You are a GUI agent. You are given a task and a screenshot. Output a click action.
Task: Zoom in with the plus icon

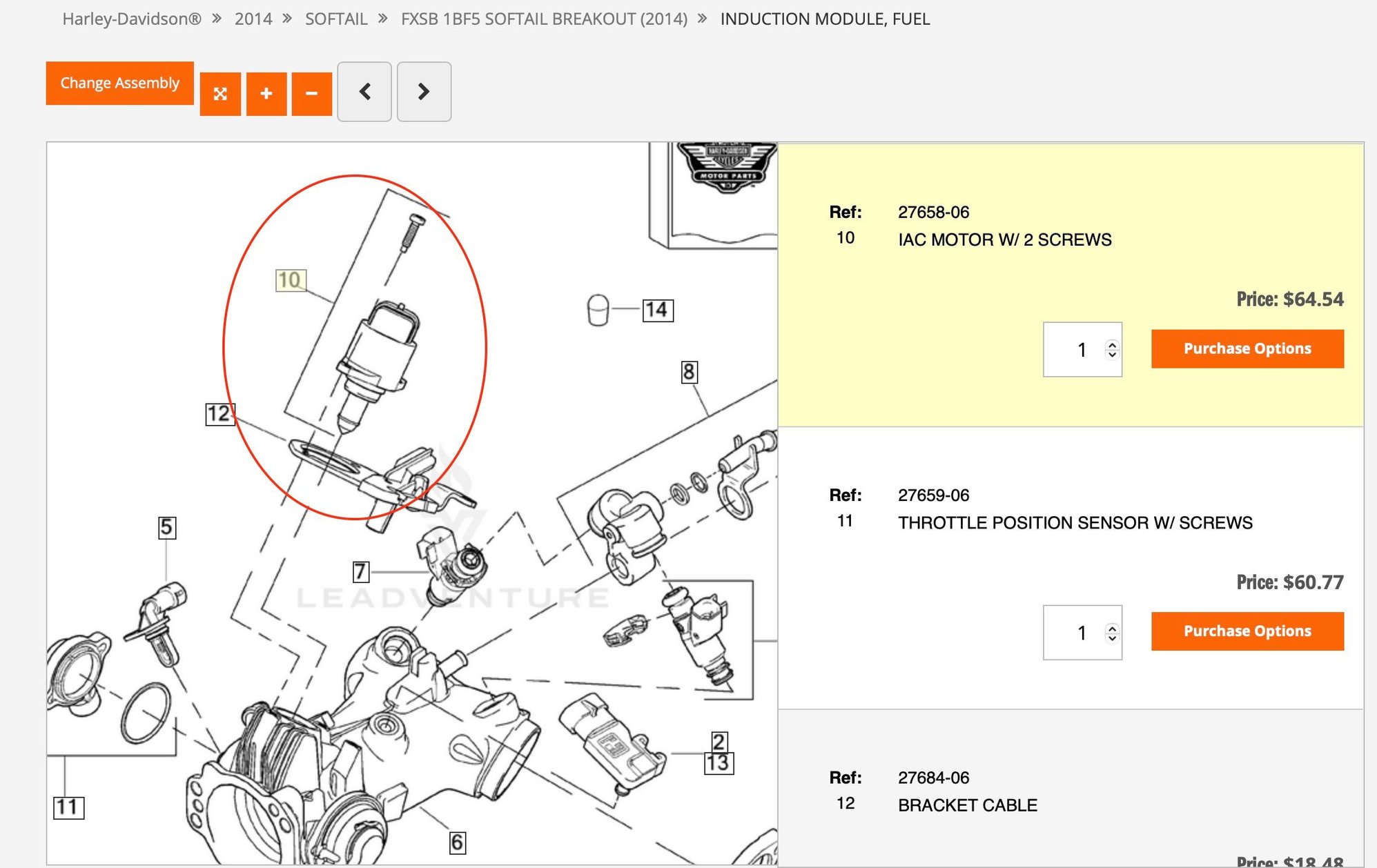point(266,93)
